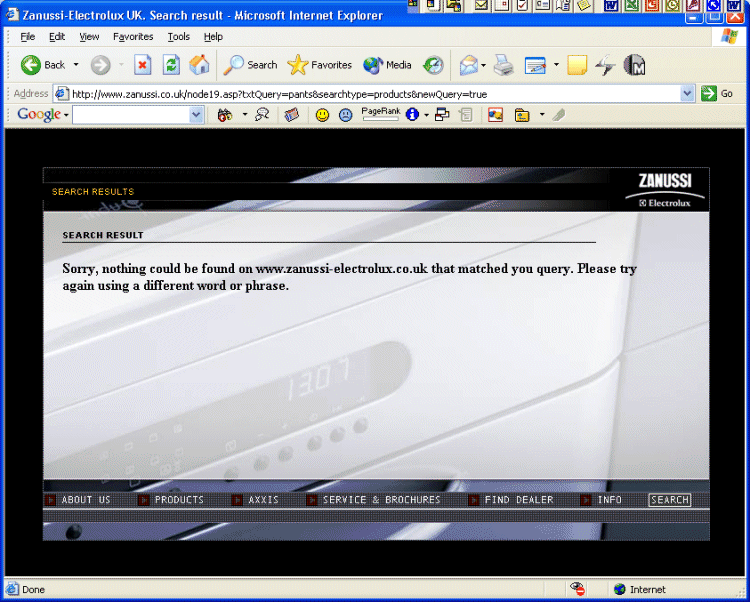Image resolution: width=750 pixels, height=602 pixels.
Task: Refresh the page with the green arrows icon
Action: (171, 65)
